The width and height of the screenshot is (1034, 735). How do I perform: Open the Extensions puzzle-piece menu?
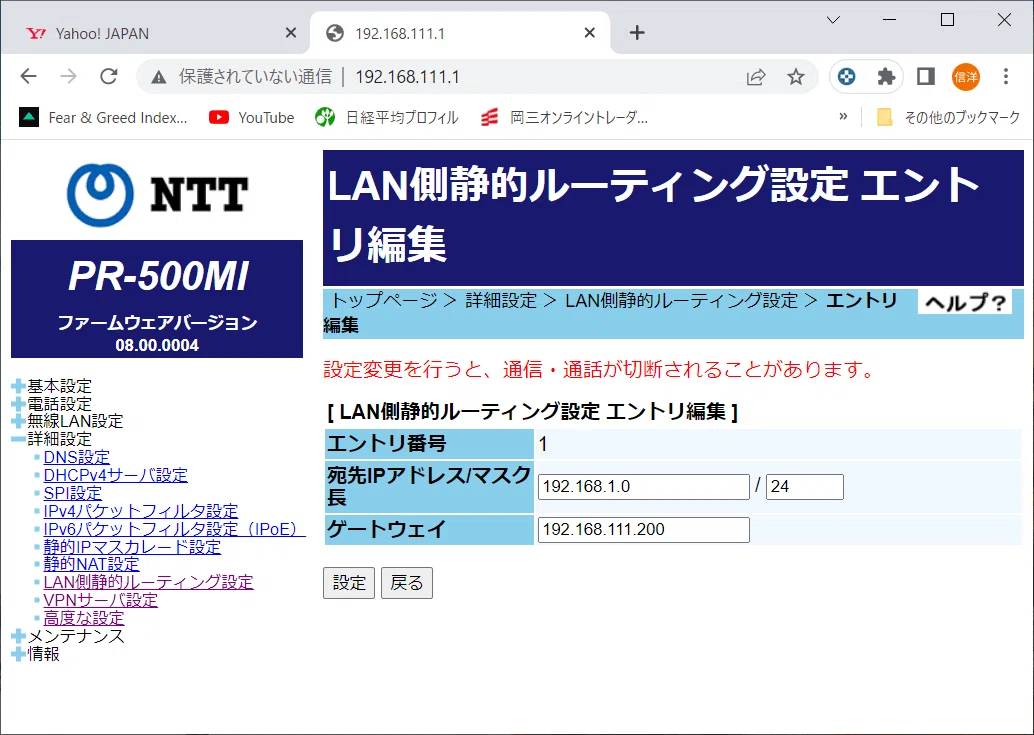point(886,77)
